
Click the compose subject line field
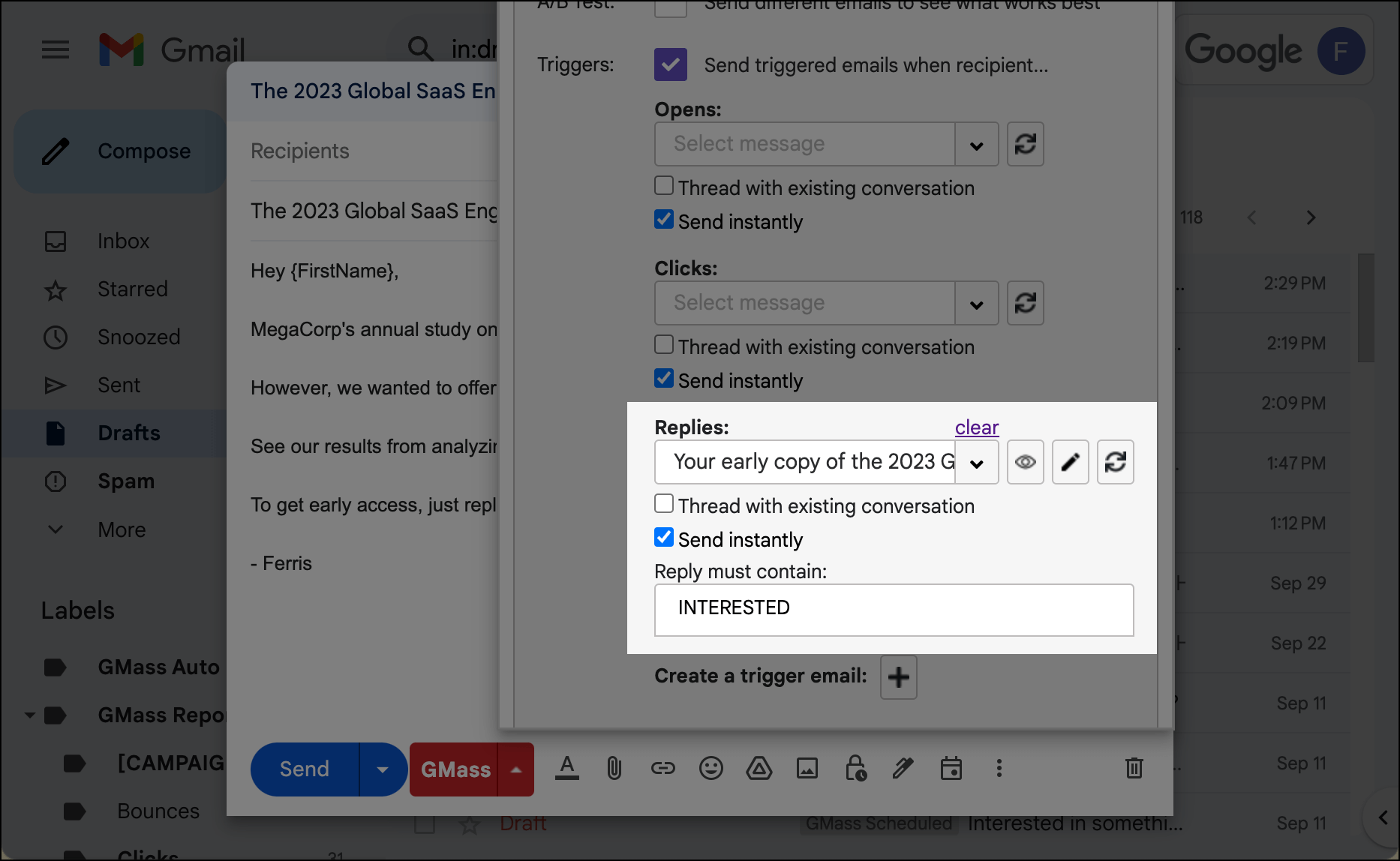(x=373, y=211)
